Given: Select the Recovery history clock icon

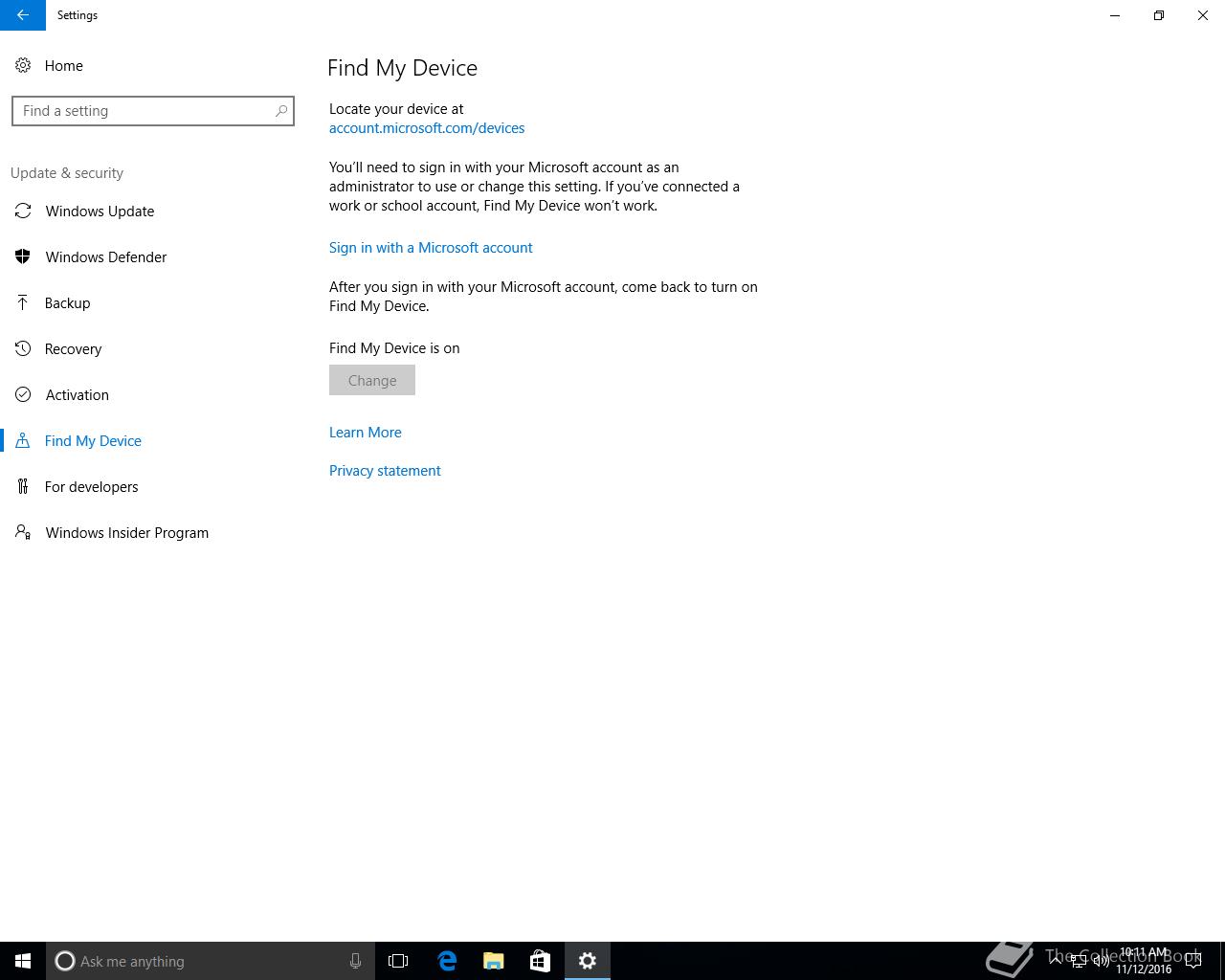Looking at the screenshot, I should tap(23, 349).
